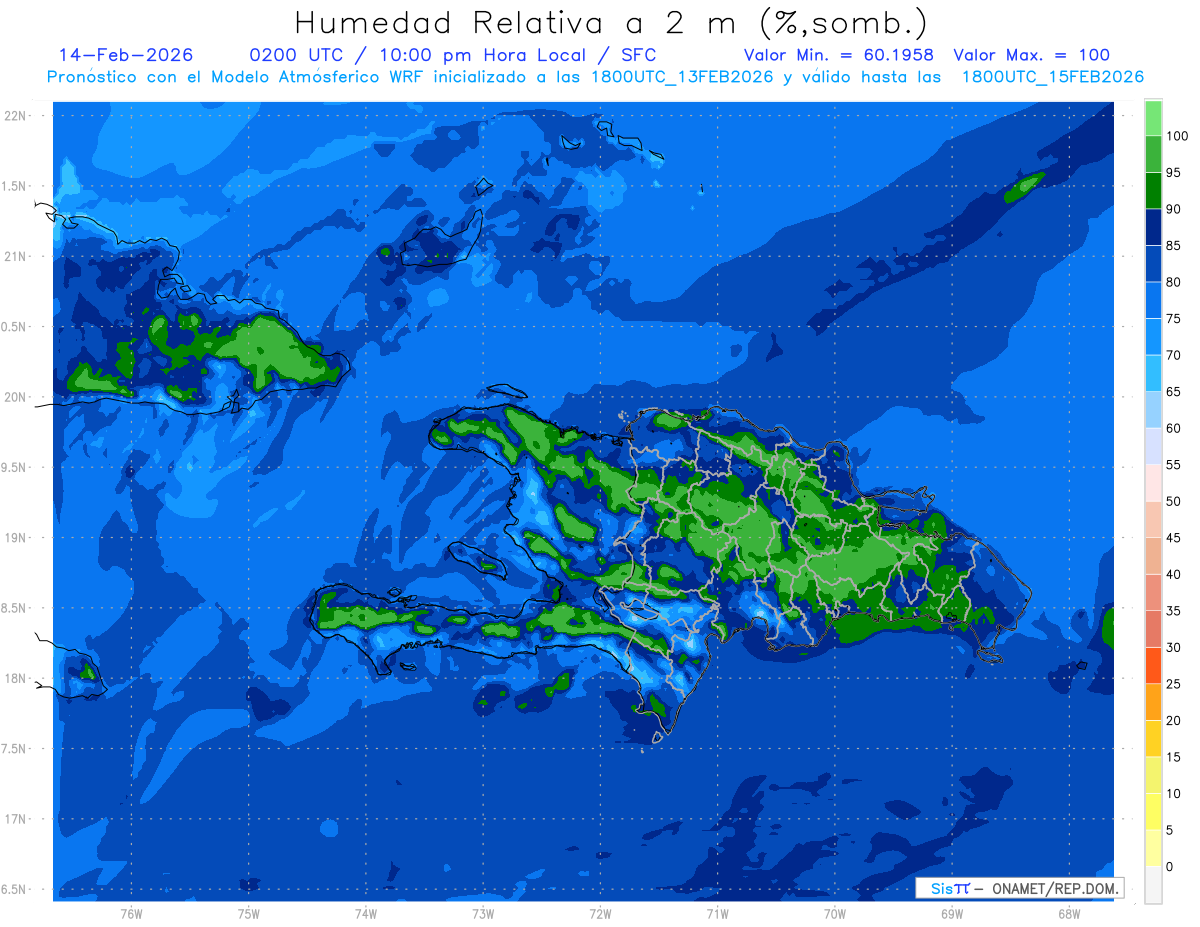Click the dark green legend band between 90 and 95
This screenshot has width=1200, height=927.
(x=1153, y=191)
